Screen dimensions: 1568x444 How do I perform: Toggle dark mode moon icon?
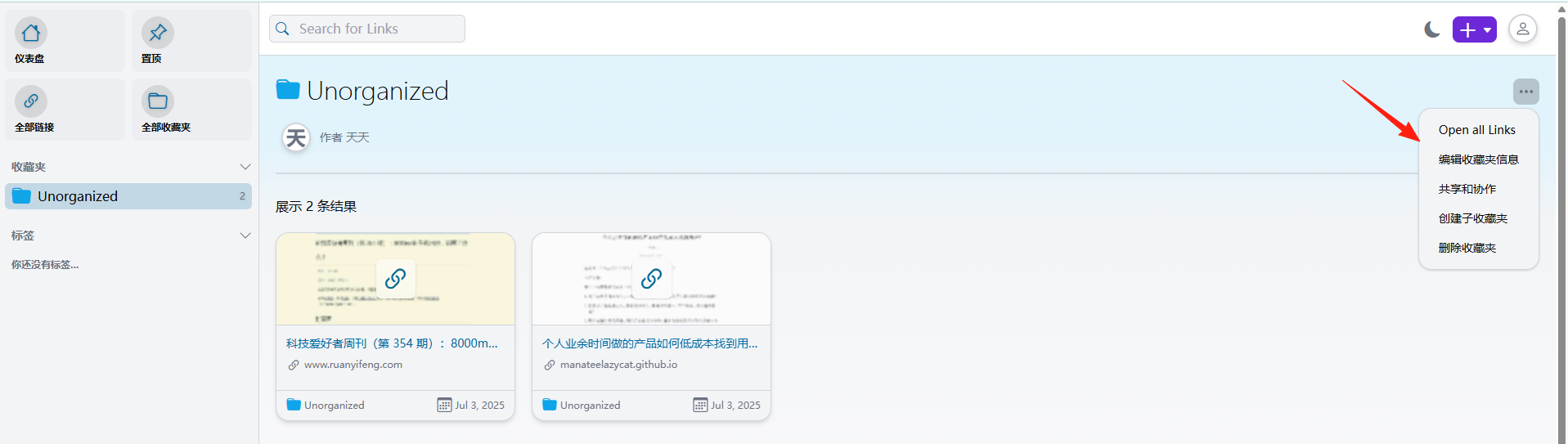pyautogui.click(x=1431, y=29)
